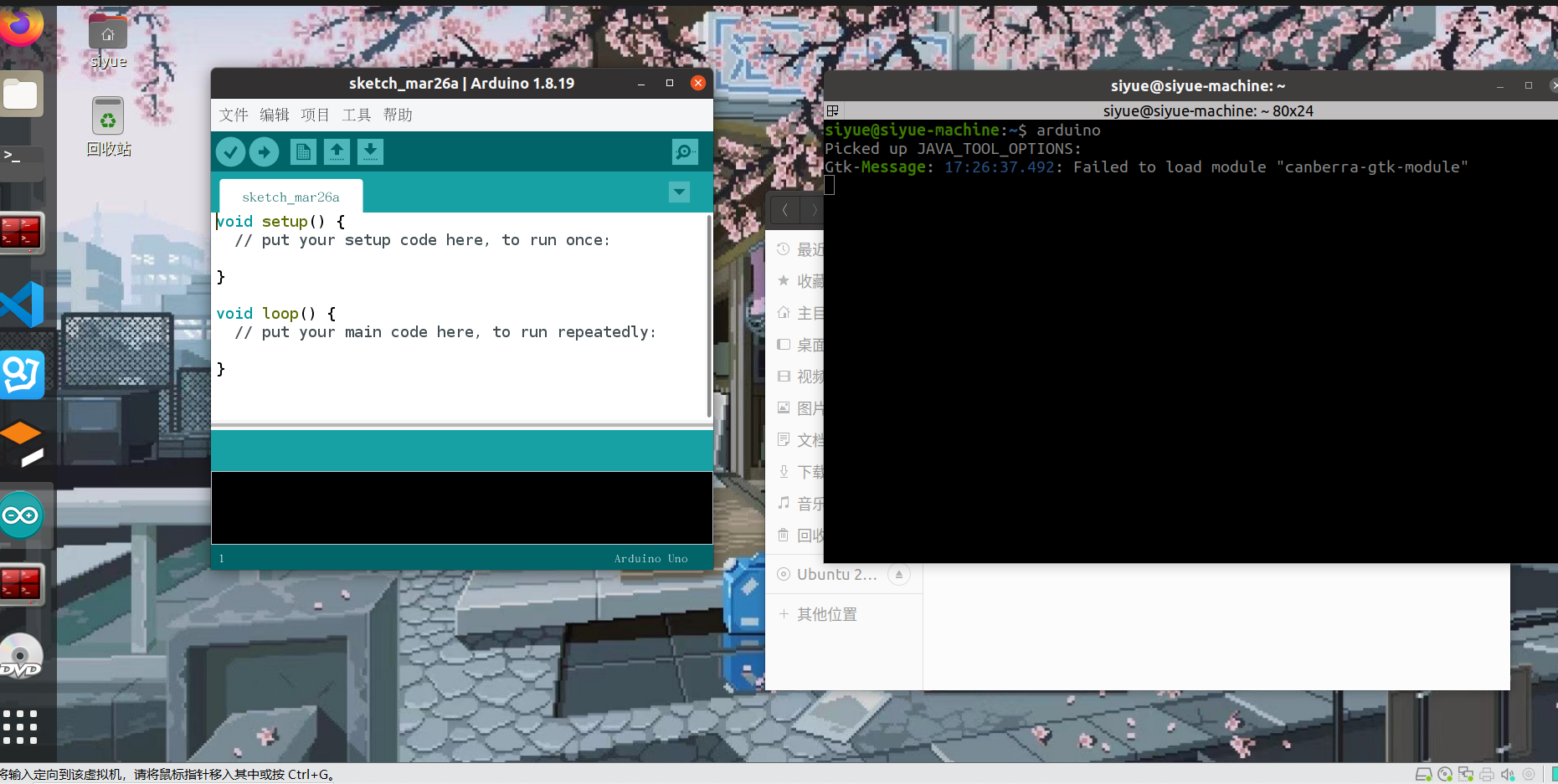Click back arrow in the file manager
This screenshot has height=784, width=1558.
784,210
